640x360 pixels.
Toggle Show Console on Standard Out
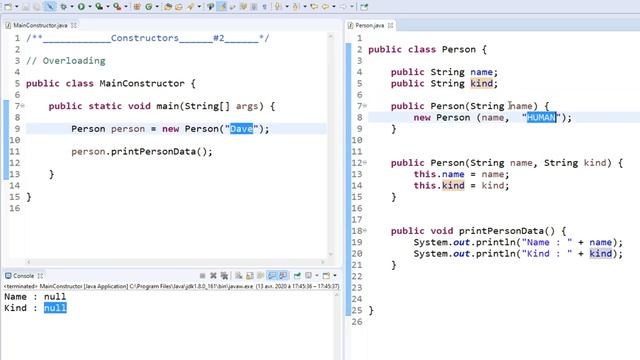(272, 276)
